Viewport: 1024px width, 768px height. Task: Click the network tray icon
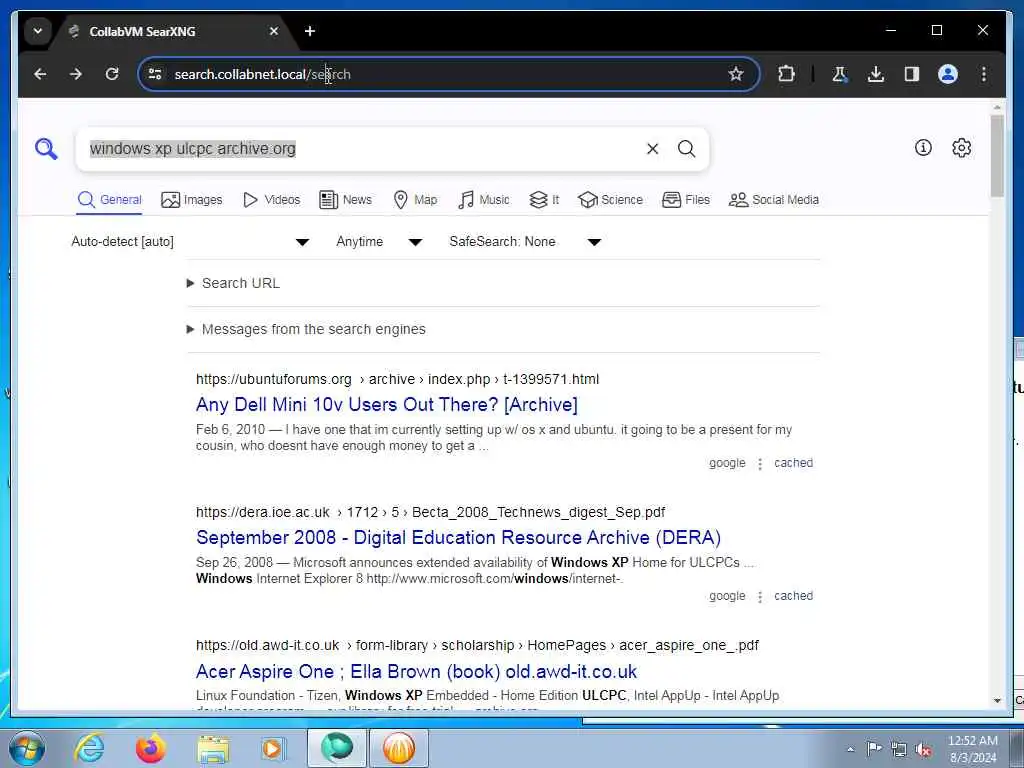point(899,750)
